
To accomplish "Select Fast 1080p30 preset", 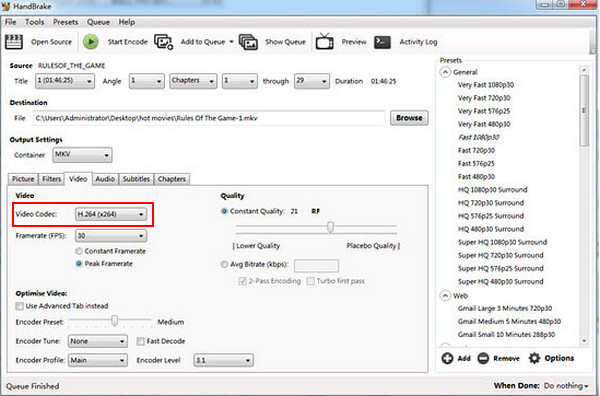I will coord(478,137).
